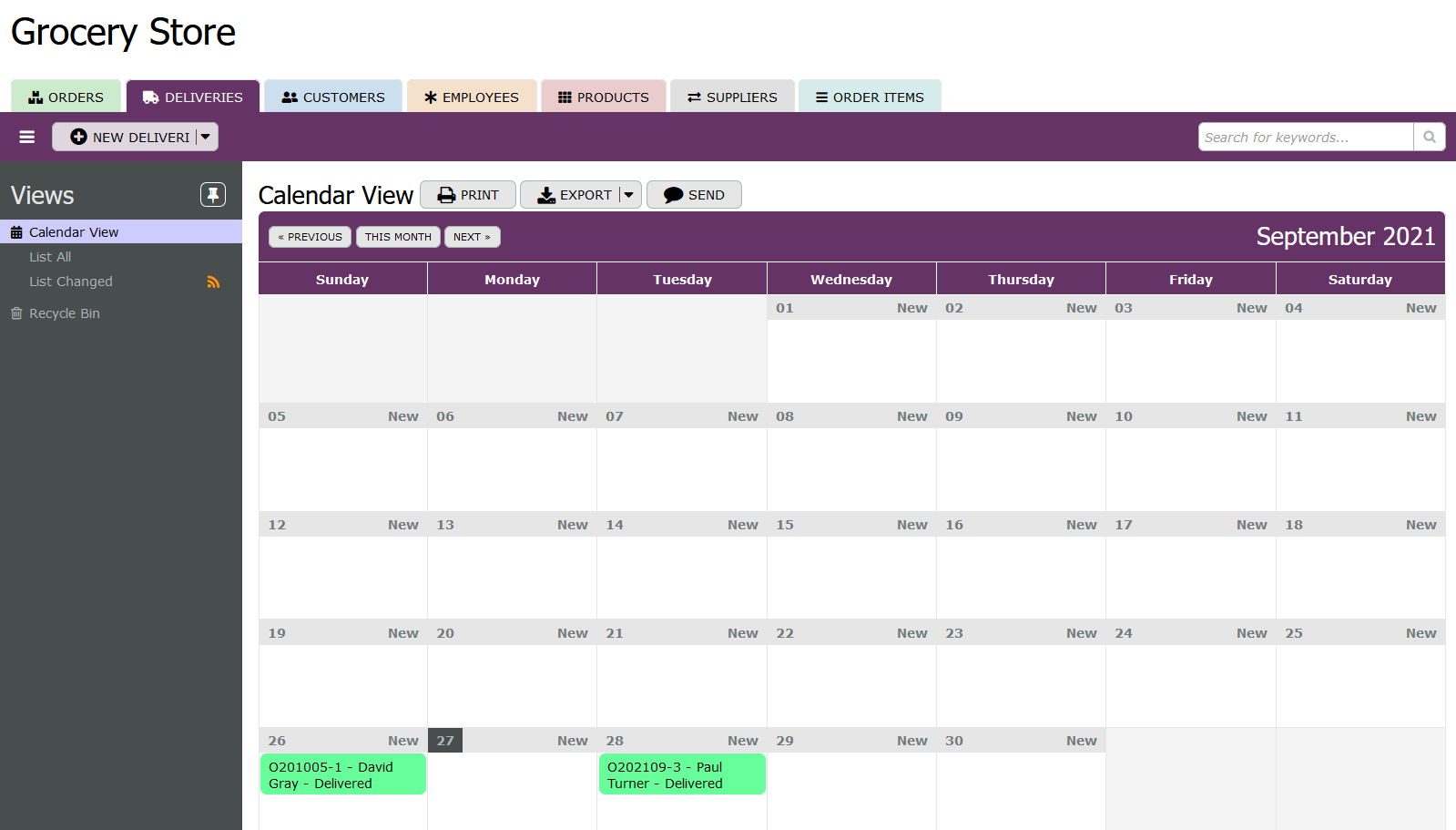
Task: Jump to This Month
Action: coord(398,237)
